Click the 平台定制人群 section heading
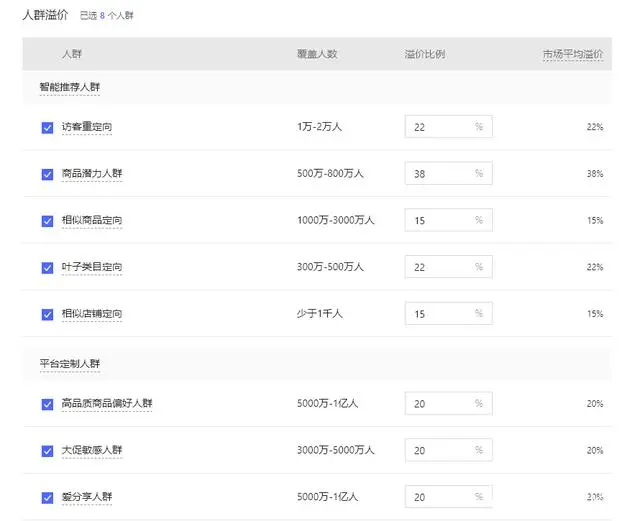This screenshot has width=640, height=521. [70, 363]
